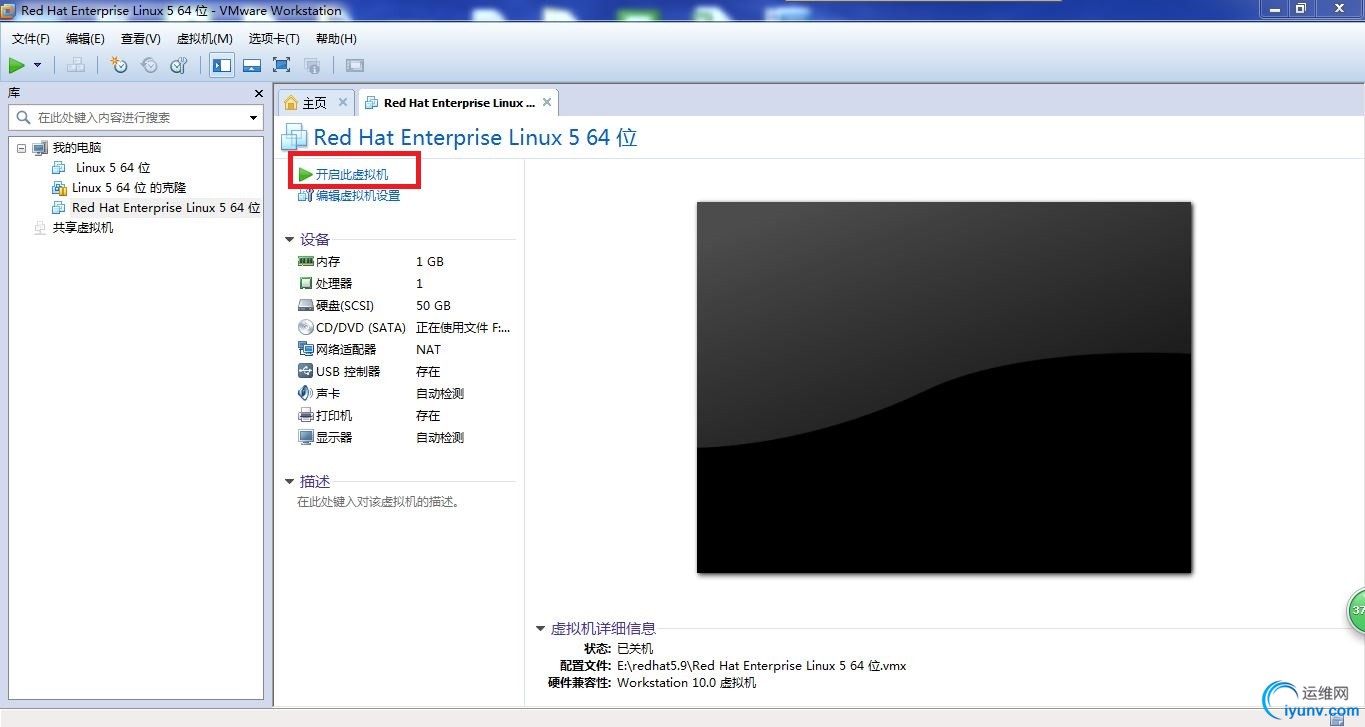Toggle the library sidebar view icon
This screenshot has height=727, width=1365.
click(222, 66)
